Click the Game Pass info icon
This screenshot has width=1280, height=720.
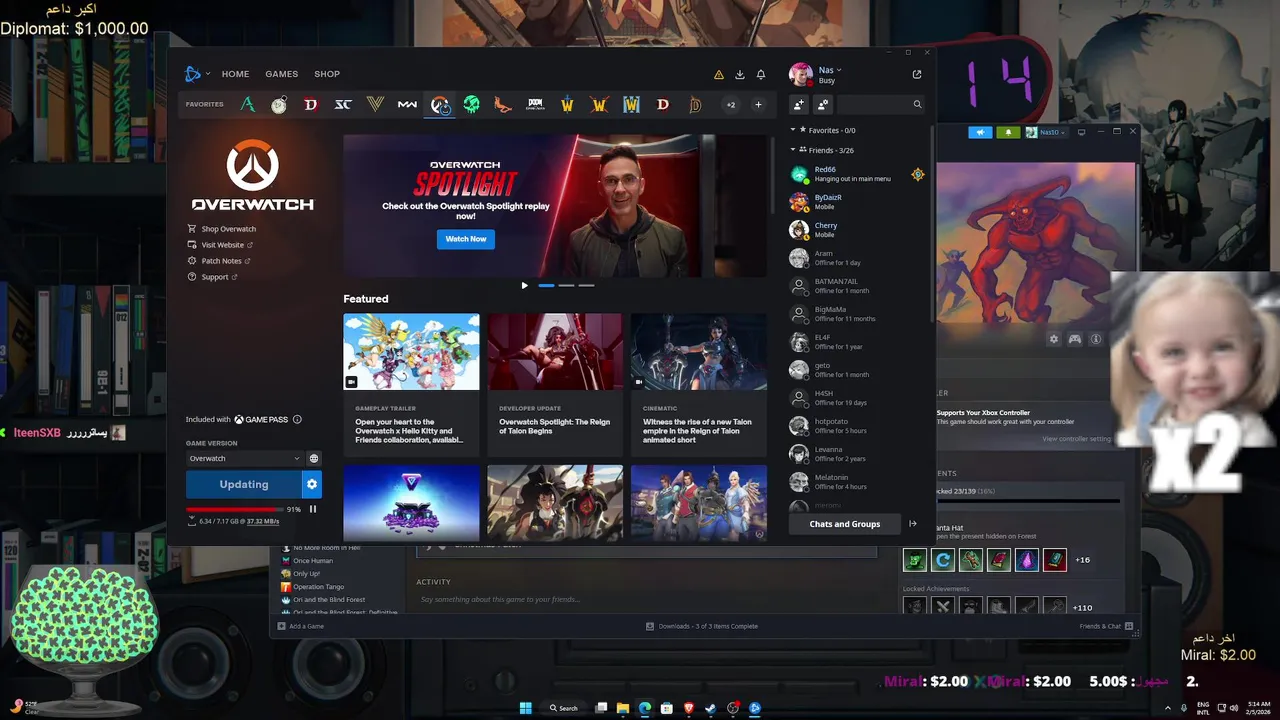tap(297, 420)
